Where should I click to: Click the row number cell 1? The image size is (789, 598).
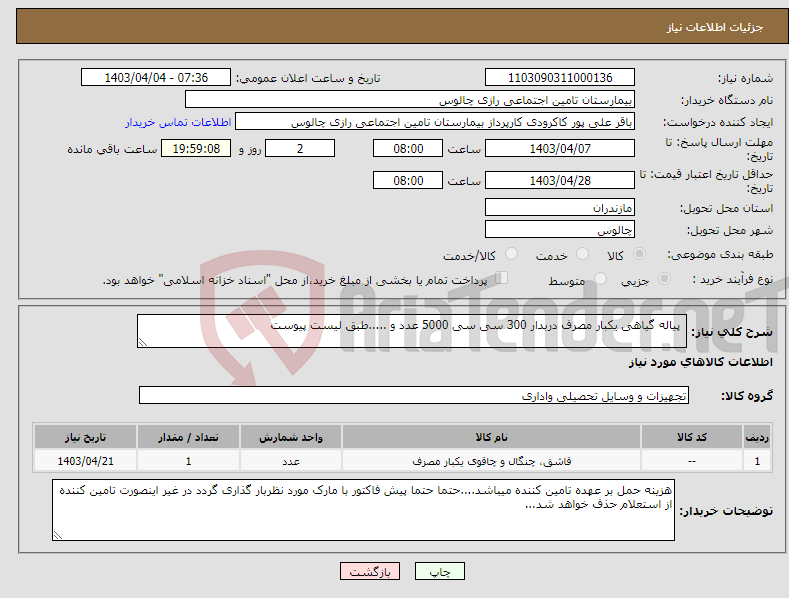point(757,461)
